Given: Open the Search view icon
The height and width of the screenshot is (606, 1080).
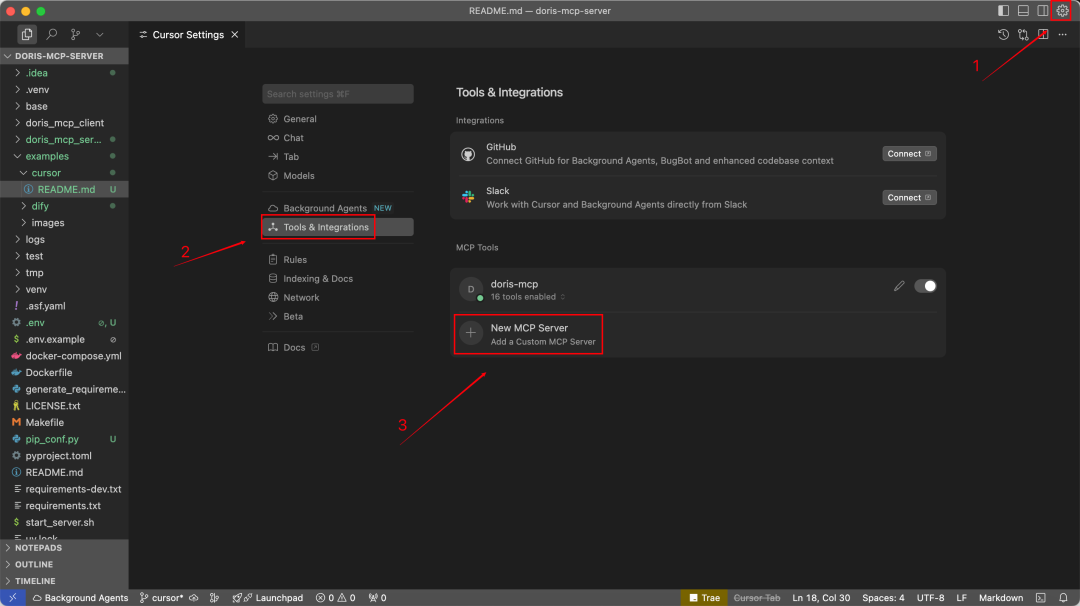Looking at the screenshot, I should click(52, 34).
